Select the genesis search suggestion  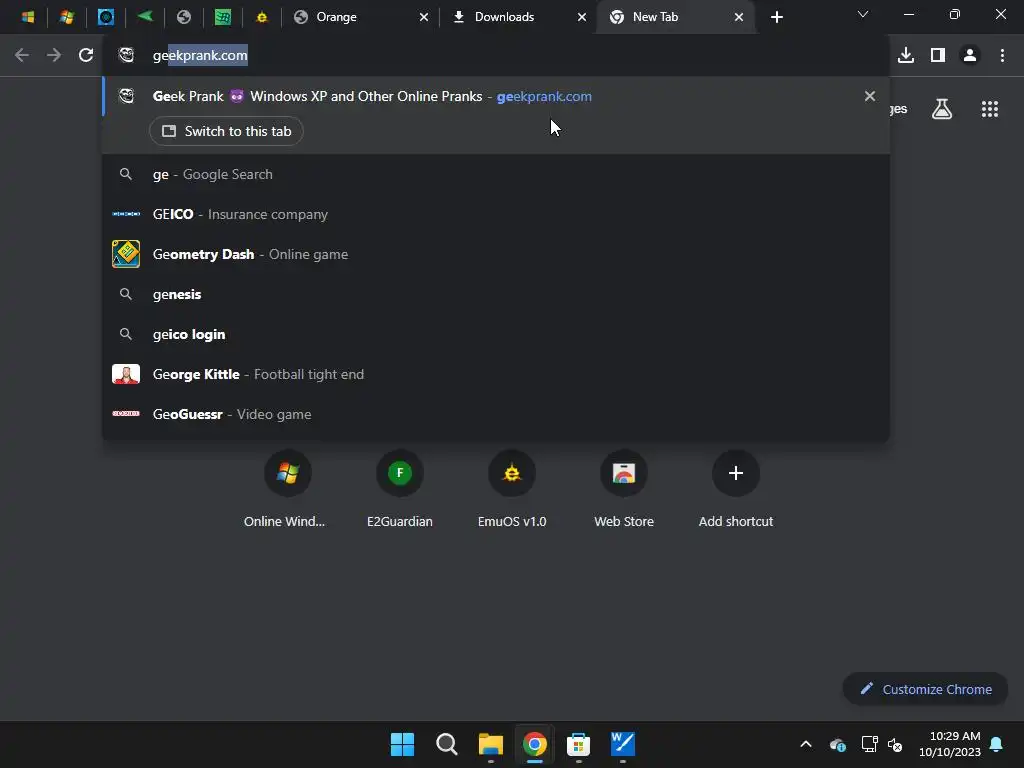[x=496, y=295]
